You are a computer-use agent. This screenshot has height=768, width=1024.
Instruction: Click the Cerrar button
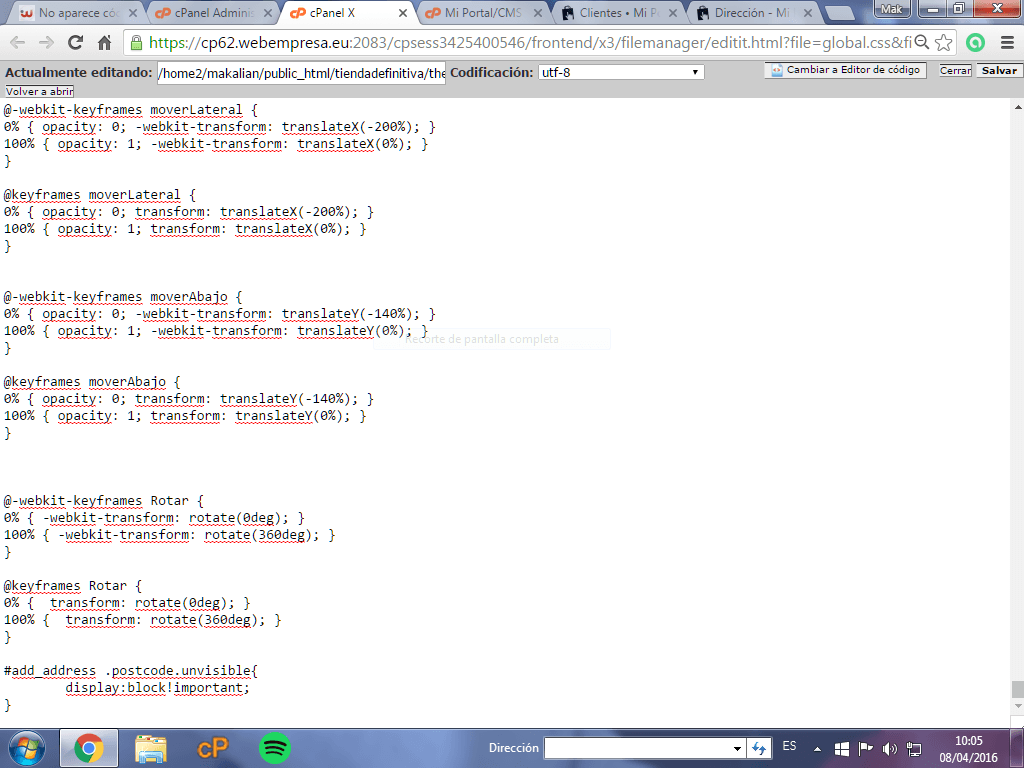coord(955,71)
